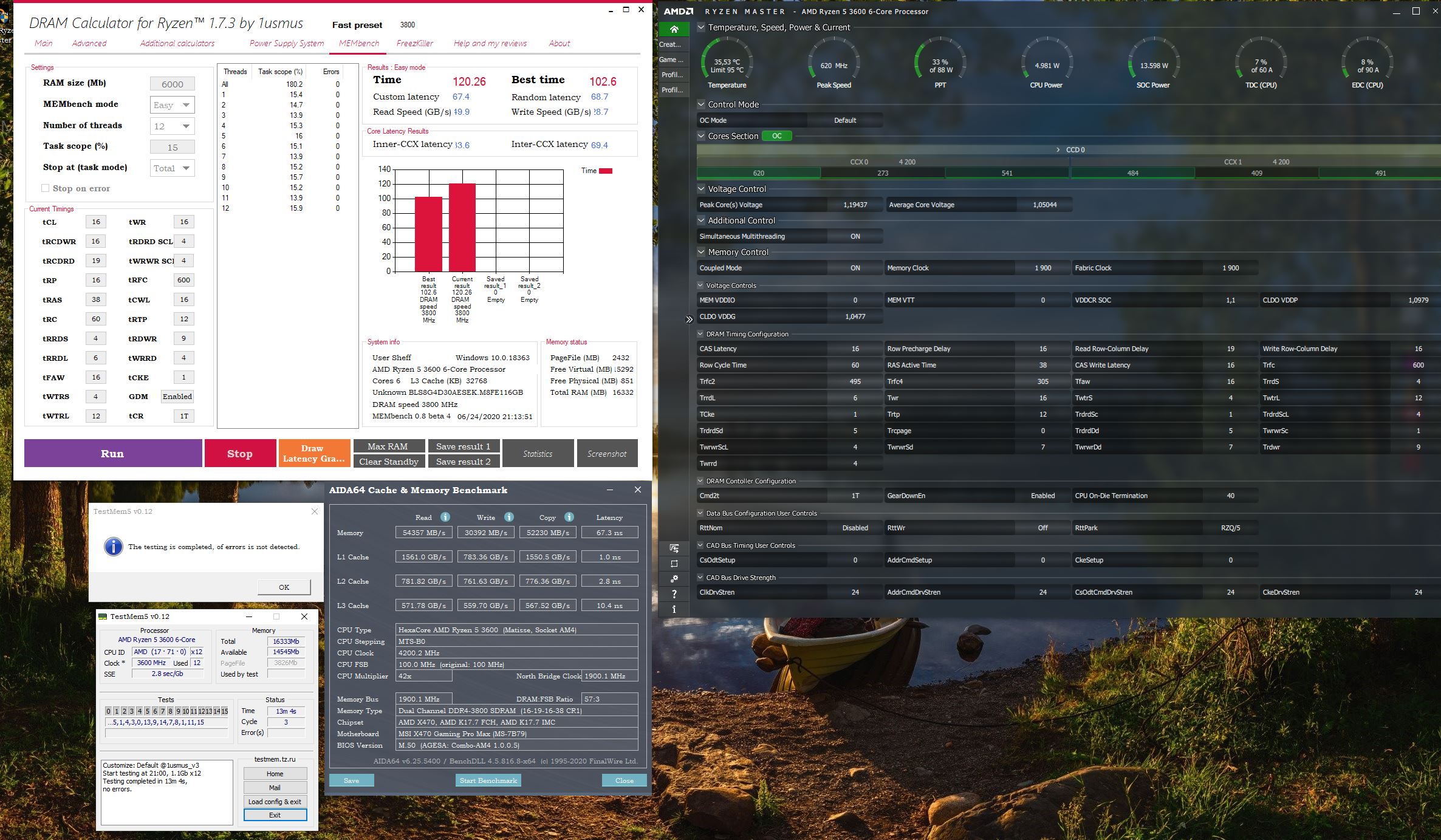
Task: Click the Ryzen Master help question mark
Action: pos(674,594)
